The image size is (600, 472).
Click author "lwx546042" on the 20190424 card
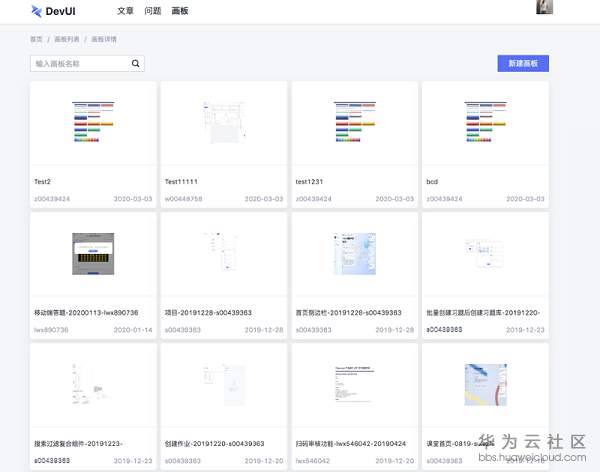pos(313,461)
